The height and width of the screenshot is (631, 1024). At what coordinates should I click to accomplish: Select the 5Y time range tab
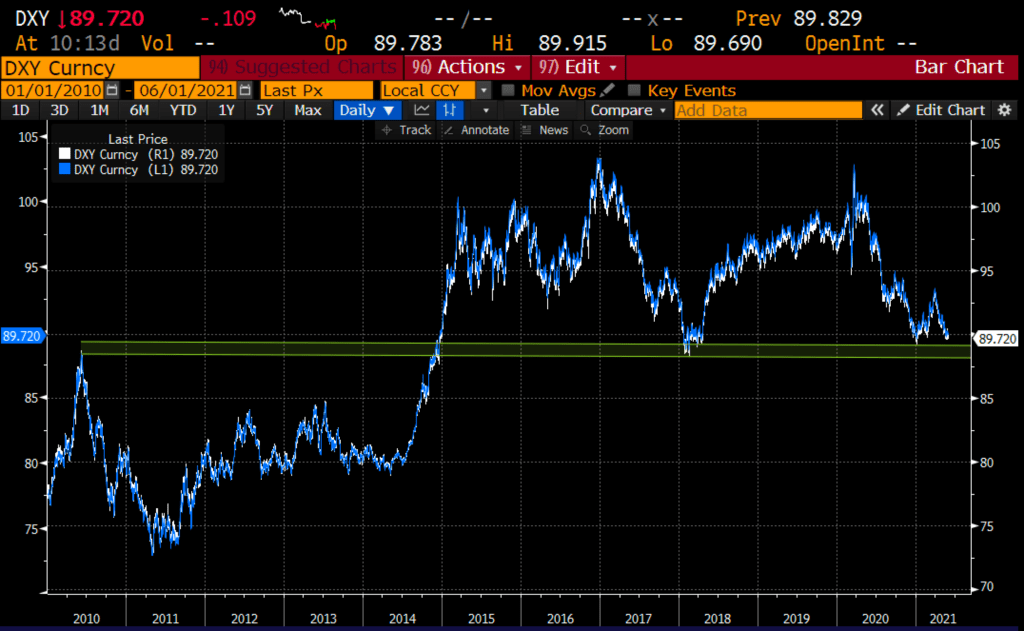264,110
